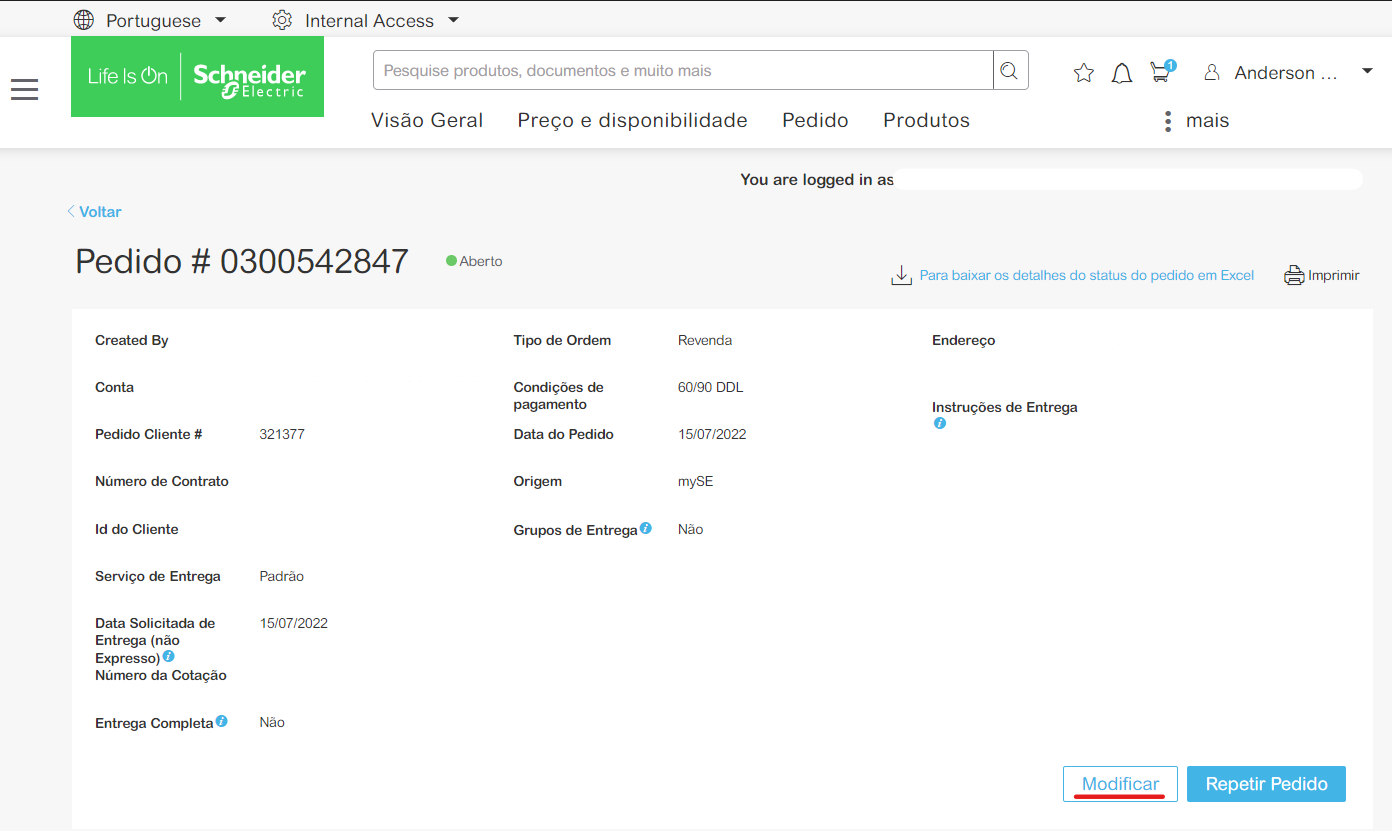Click the Excel download arrow icon
The image size is (1392, 832).
pyautogui.click(x=901, y=275)
